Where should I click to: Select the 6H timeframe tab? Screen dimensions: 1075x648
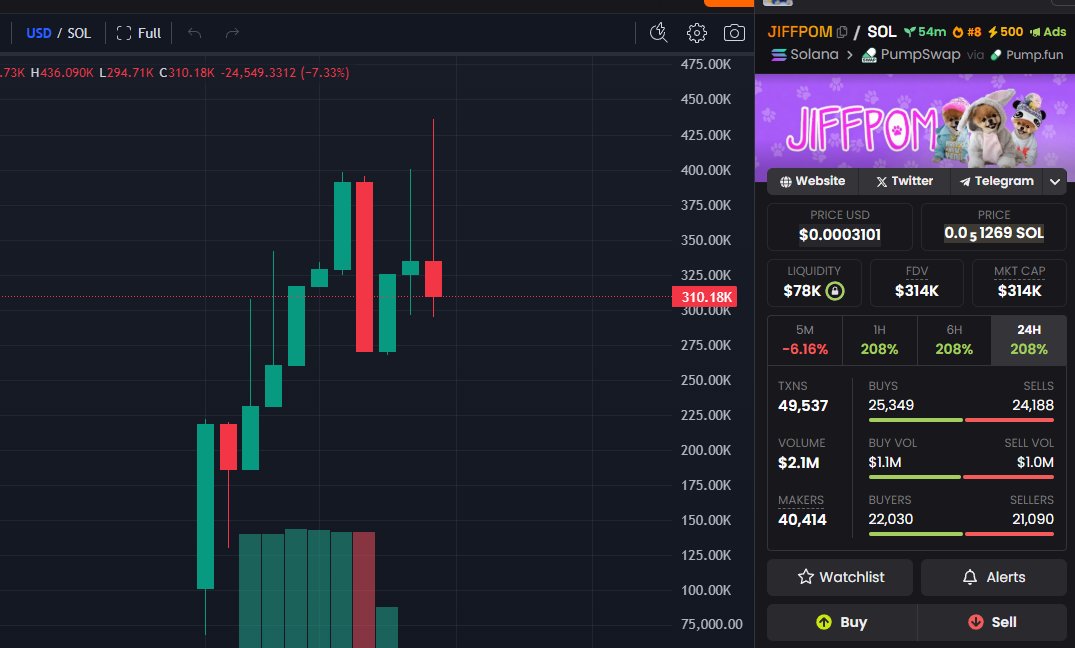click(954, 340)
